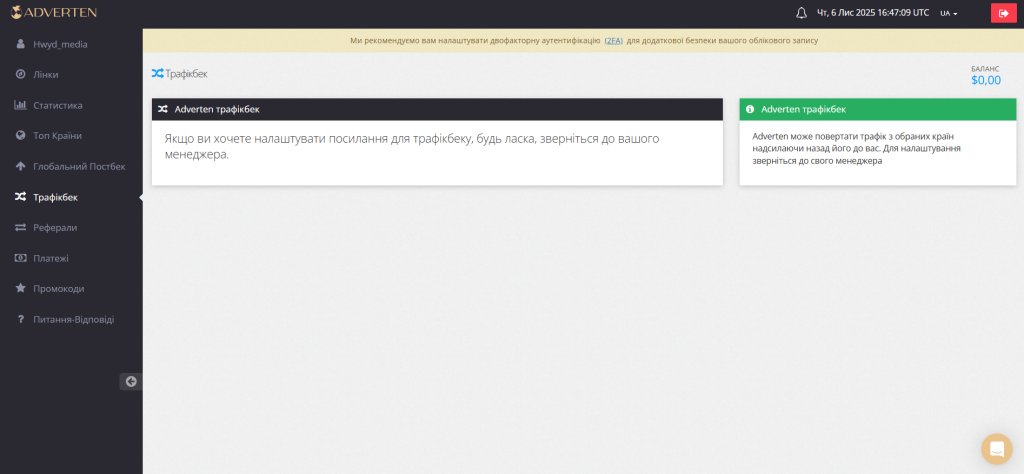
Task: Select Трафікбек in the sidebar
Action: click(55, 197)
